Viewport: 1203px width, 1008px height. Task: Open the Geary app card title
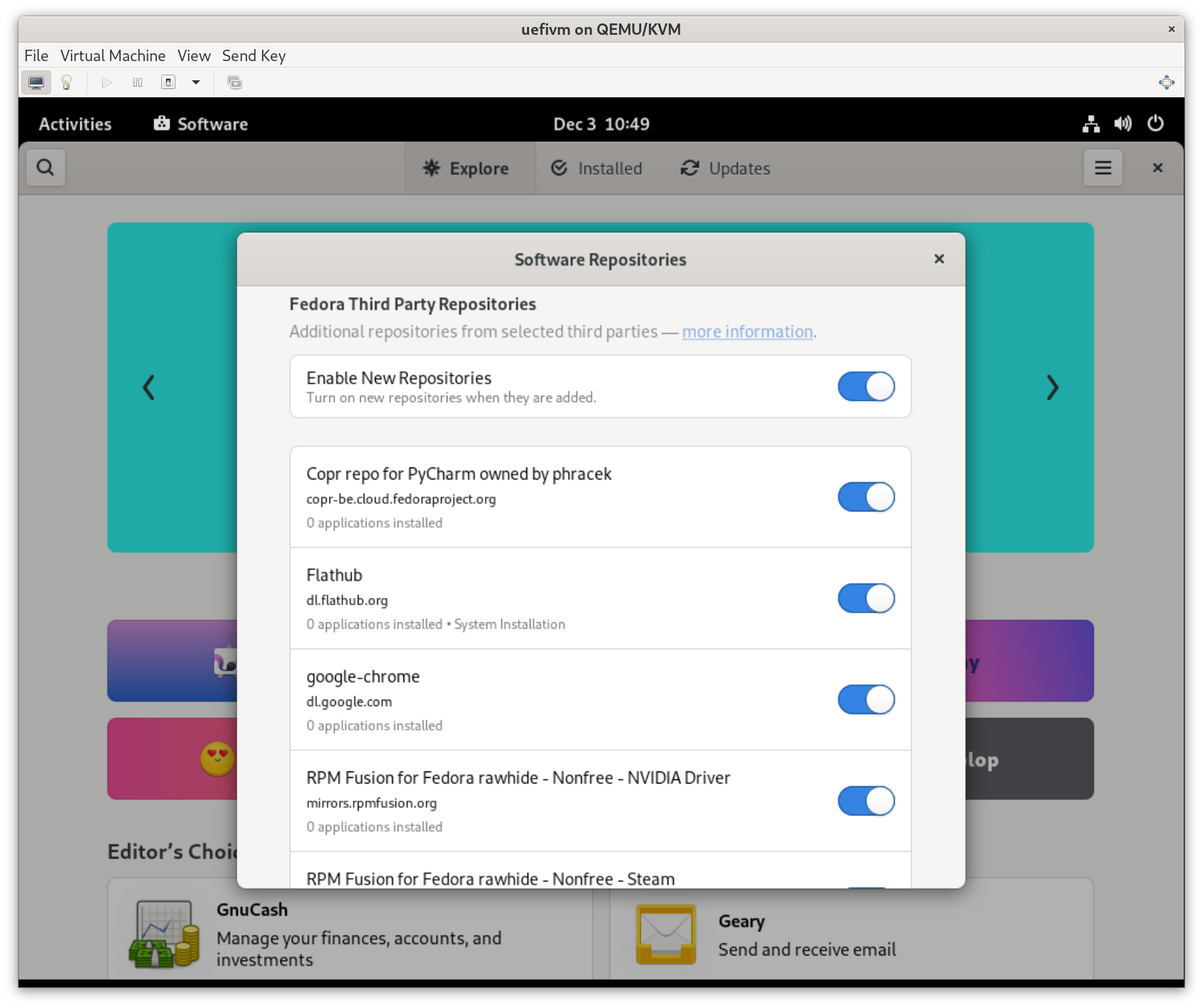[741, 921]
